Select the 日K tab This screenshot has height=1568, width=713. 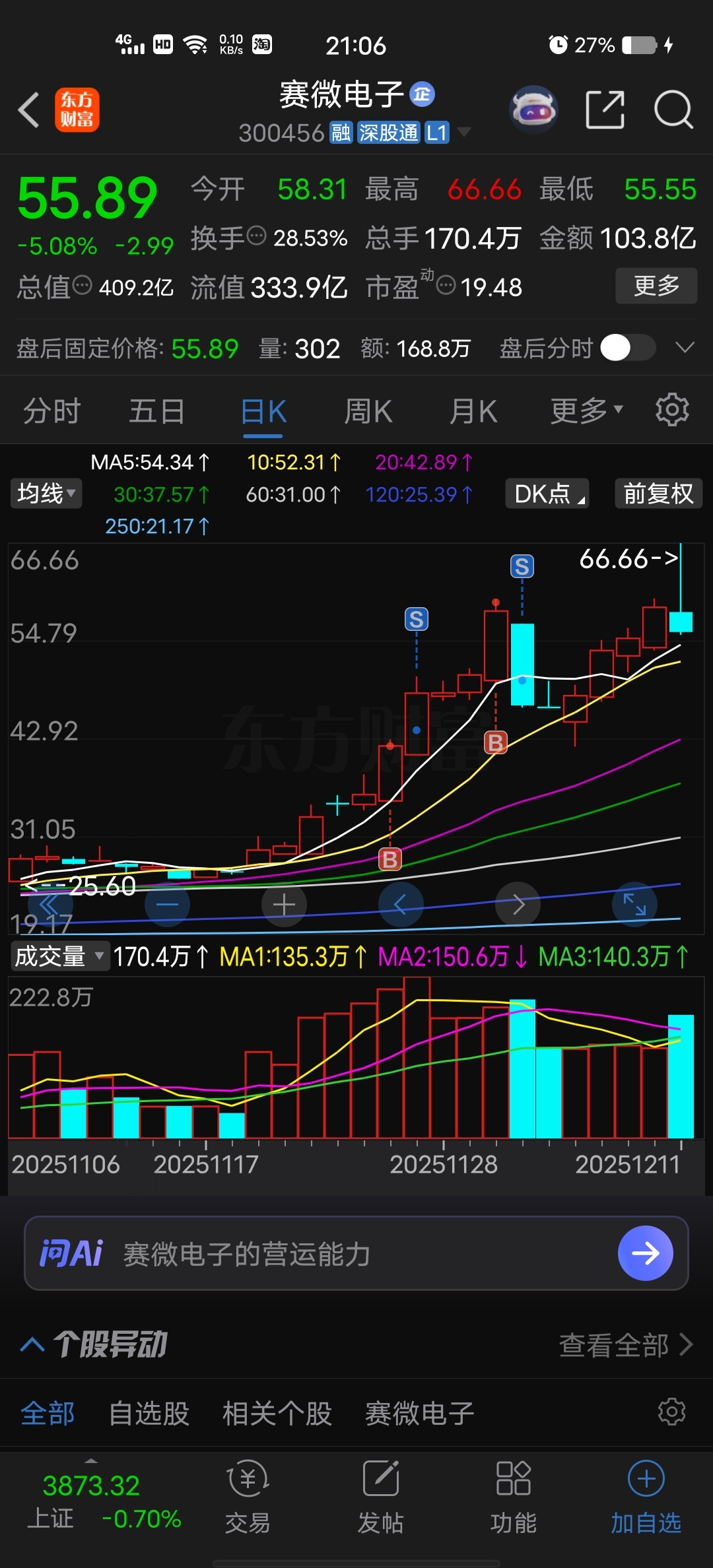click(x=263, y=412)
